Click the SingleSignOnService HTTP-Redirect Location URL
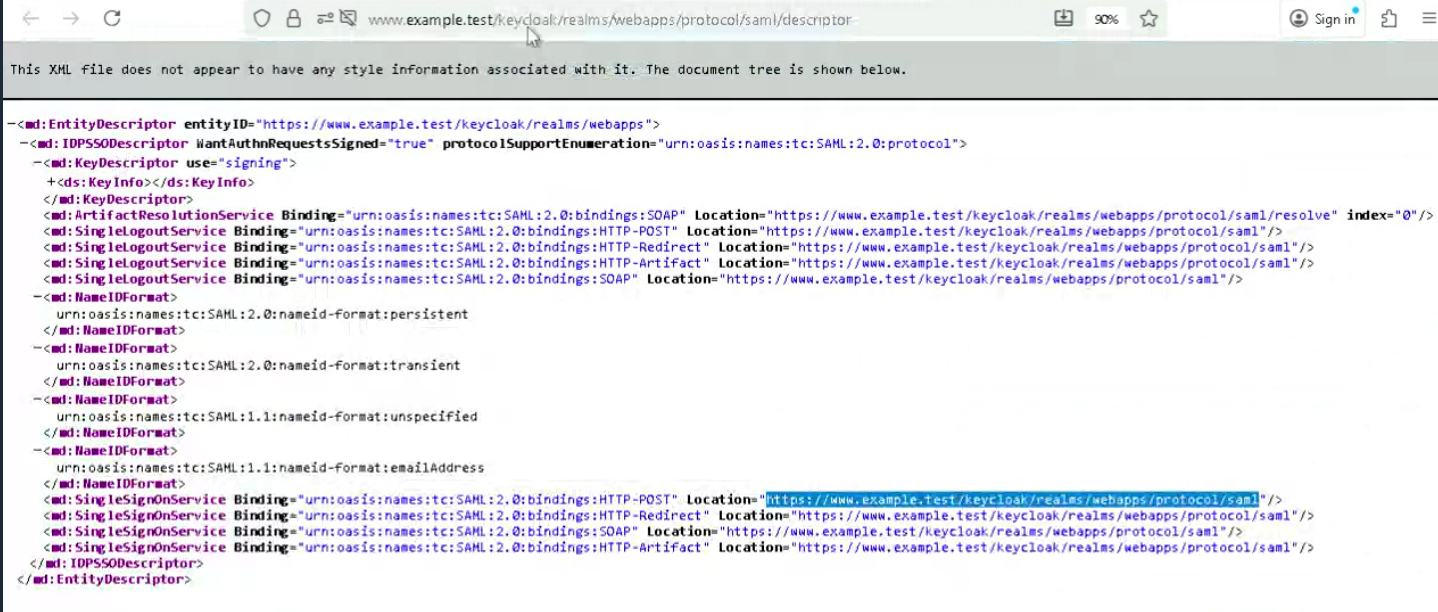The image size is (1438, 612). [x=1044, y=515]
